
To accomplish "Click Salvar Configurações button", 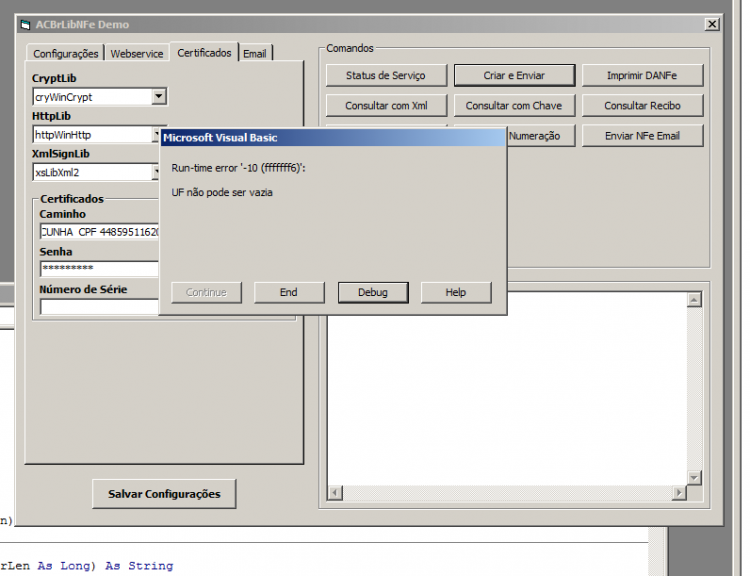I will 164,494.
